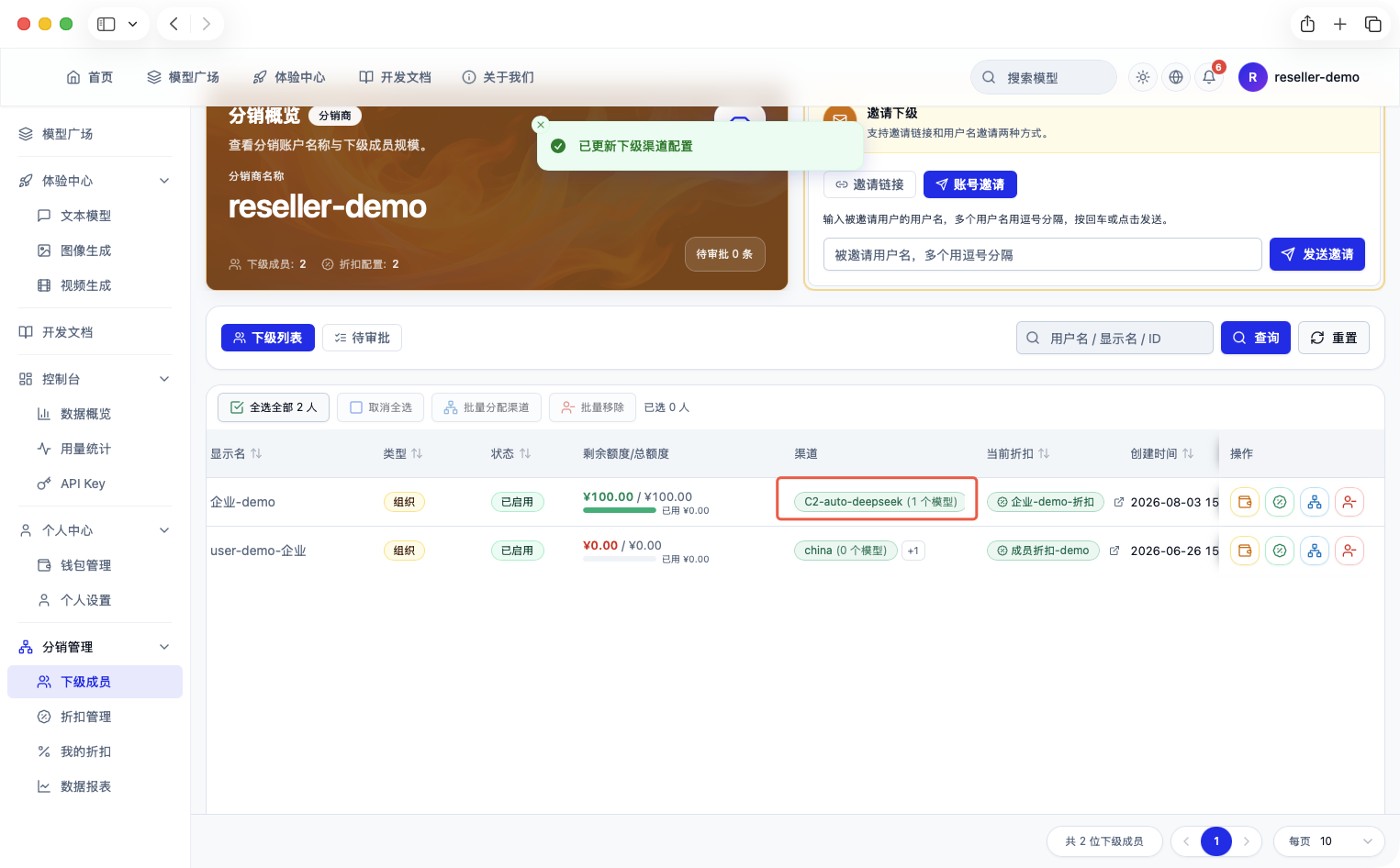Show browser tab overview icon
The image size is (1400, 868).
[x=1373, y=24]
